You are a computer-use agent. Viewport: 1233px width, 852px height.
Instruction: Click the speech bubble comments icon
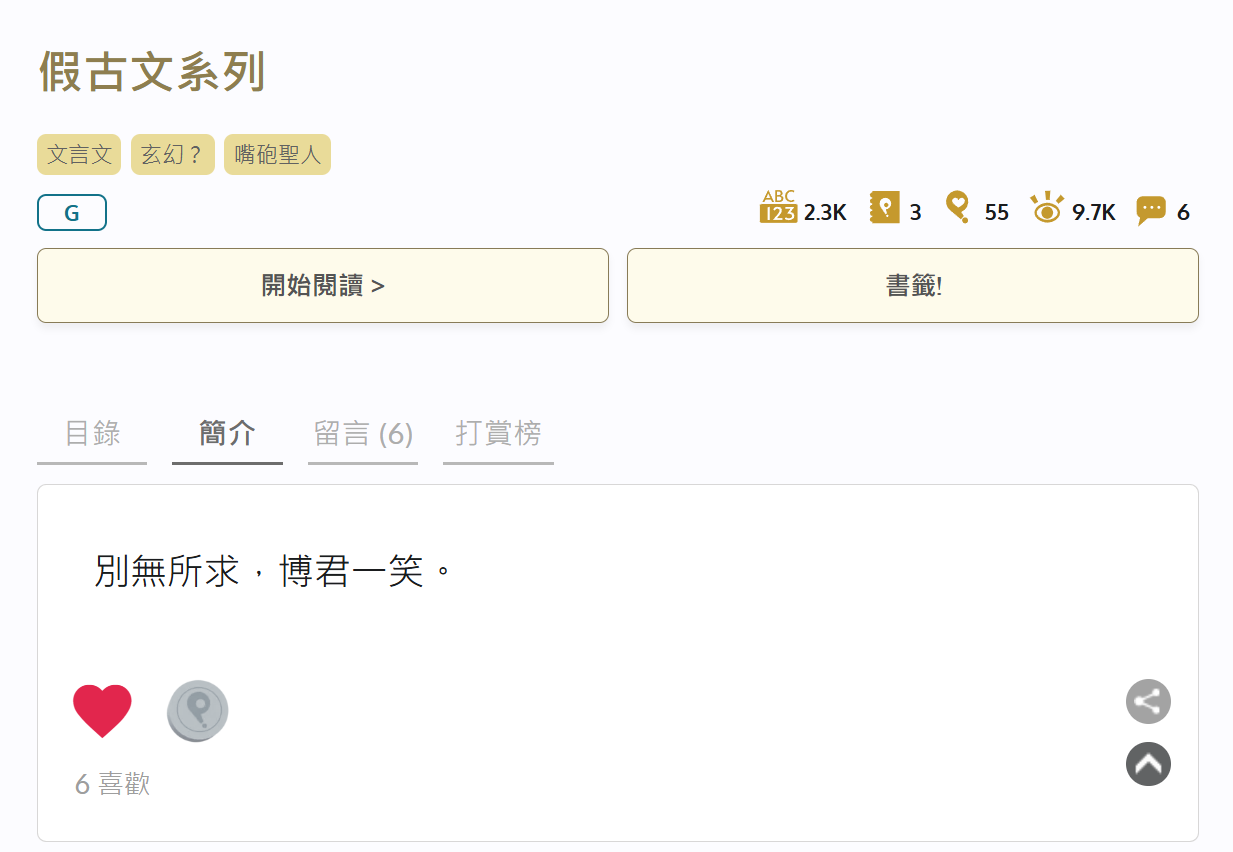pos(1151,210)
